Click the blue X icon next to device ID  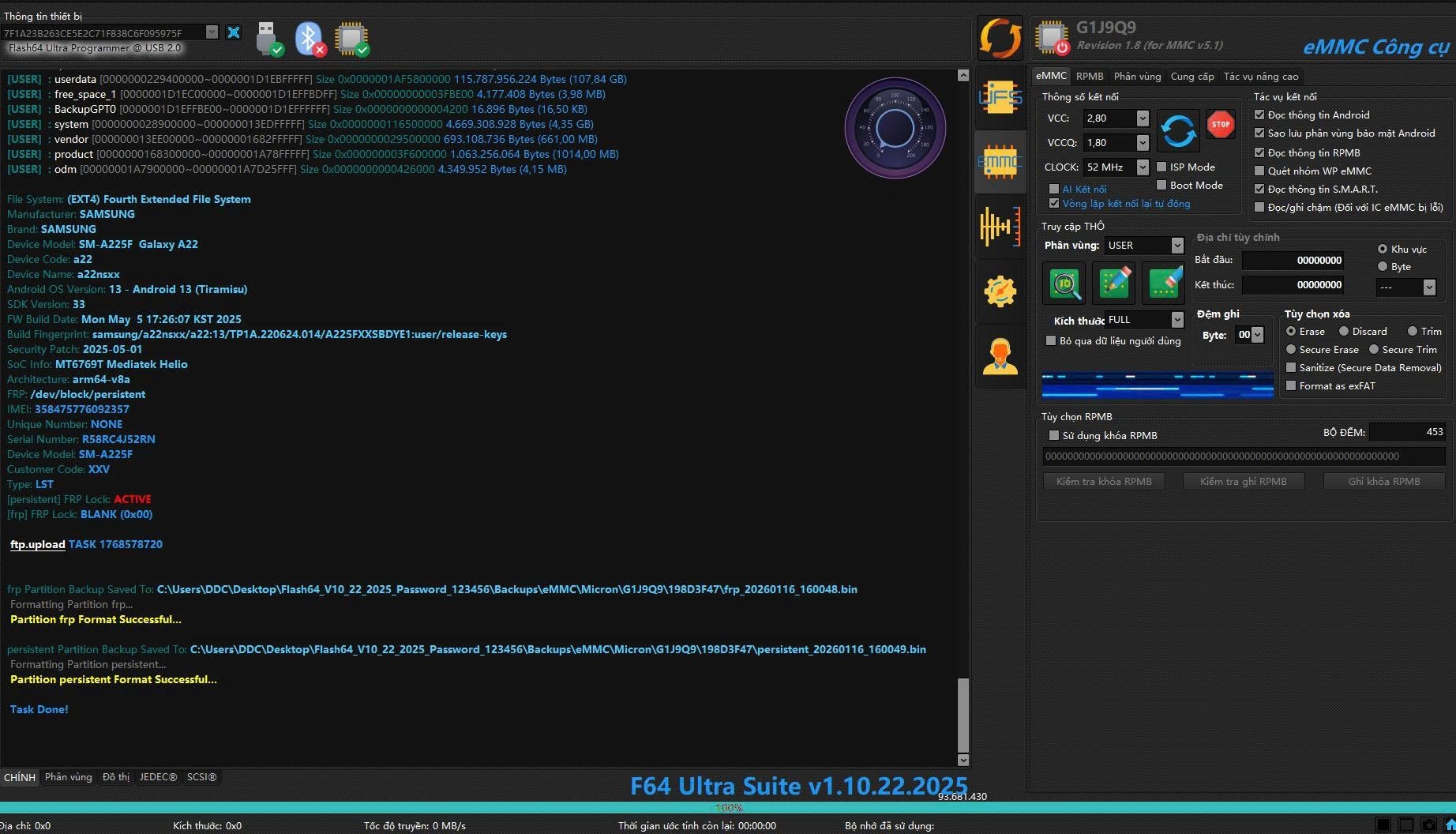[x=234, y=32]
